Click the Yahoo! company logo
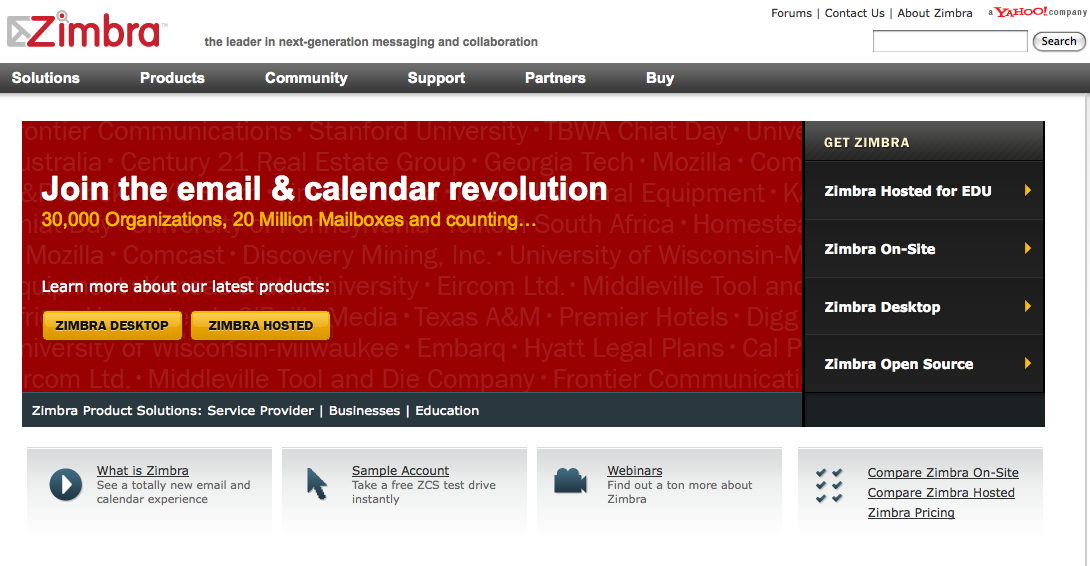 tap(1036, 12)
